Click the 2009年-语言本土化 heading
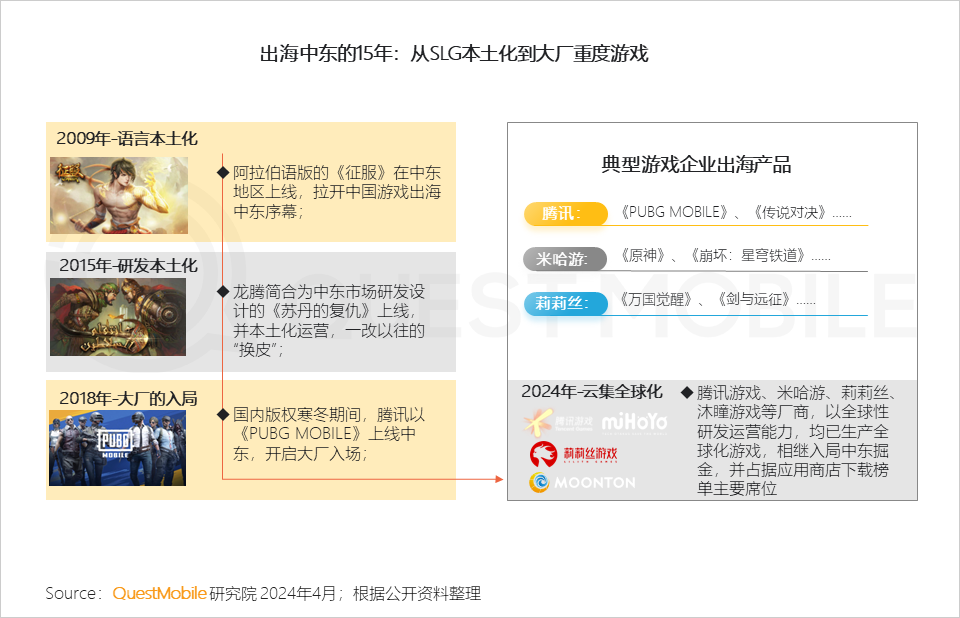This screenshot has height=618, width=960. click(x=127, y=138)
